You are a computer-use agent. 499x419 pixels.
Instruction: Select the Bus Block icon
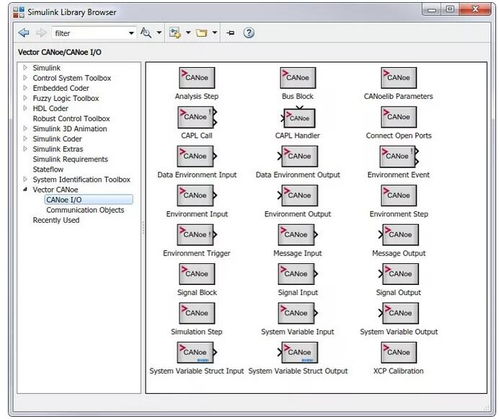[x=298, y=78]
